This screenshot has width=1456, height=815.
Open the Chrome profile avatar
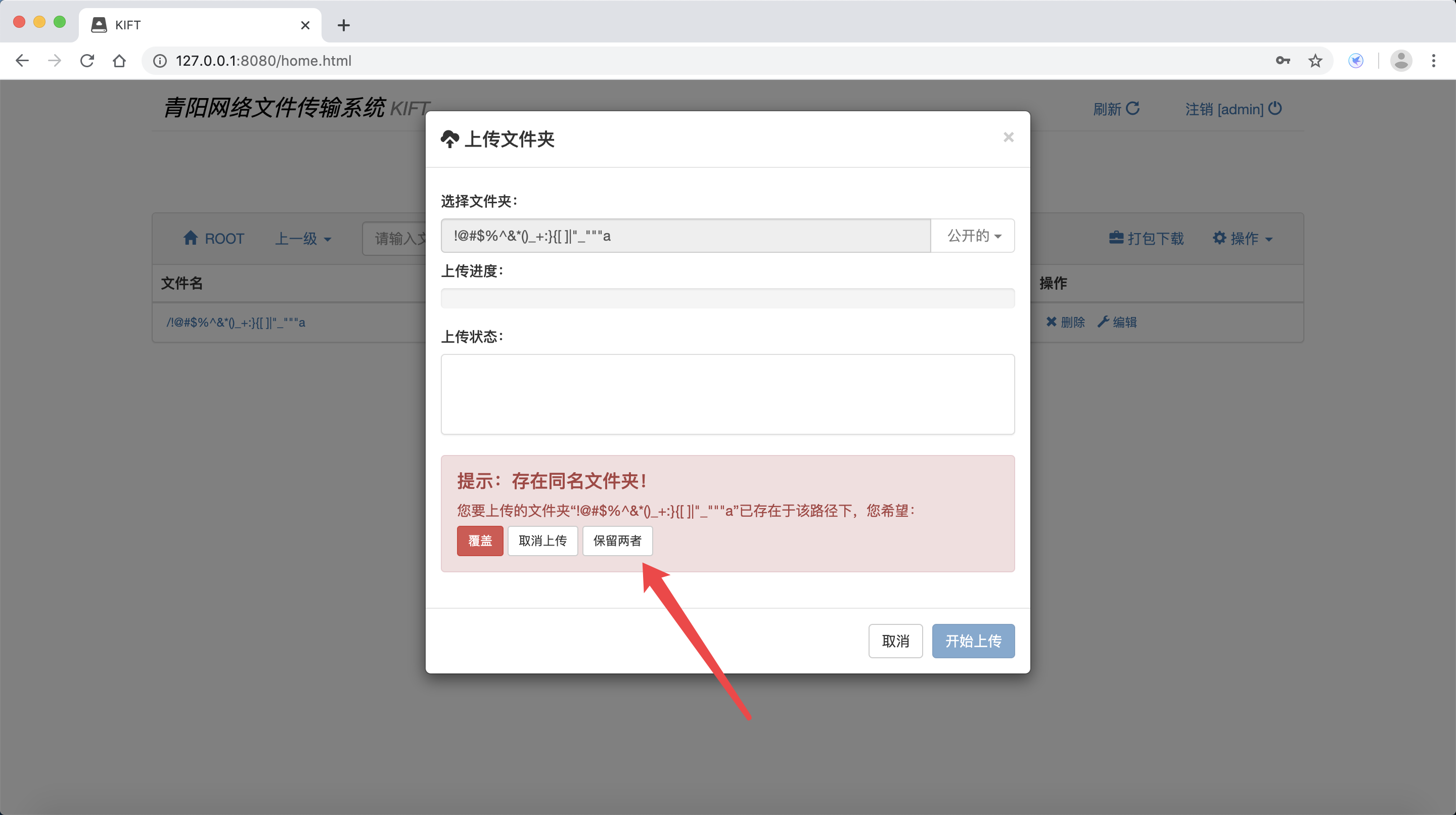click(x=1401, y=61)
